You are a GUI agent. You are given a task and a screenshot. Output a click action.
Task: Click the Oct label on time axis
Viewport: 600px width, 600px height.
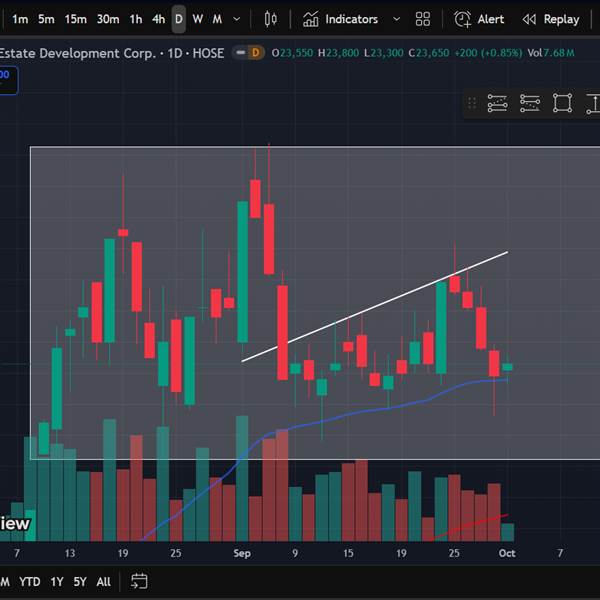[x=507, y=553]
